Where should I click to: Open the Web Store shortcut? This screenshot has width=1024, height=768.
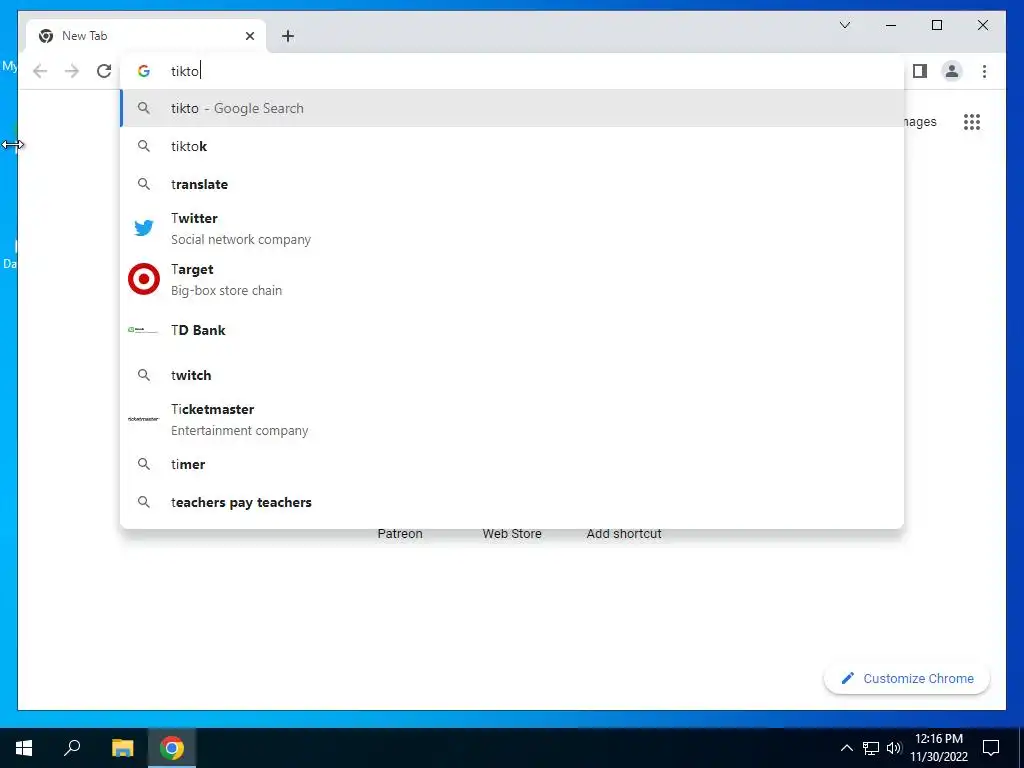(x=512, y=534)
